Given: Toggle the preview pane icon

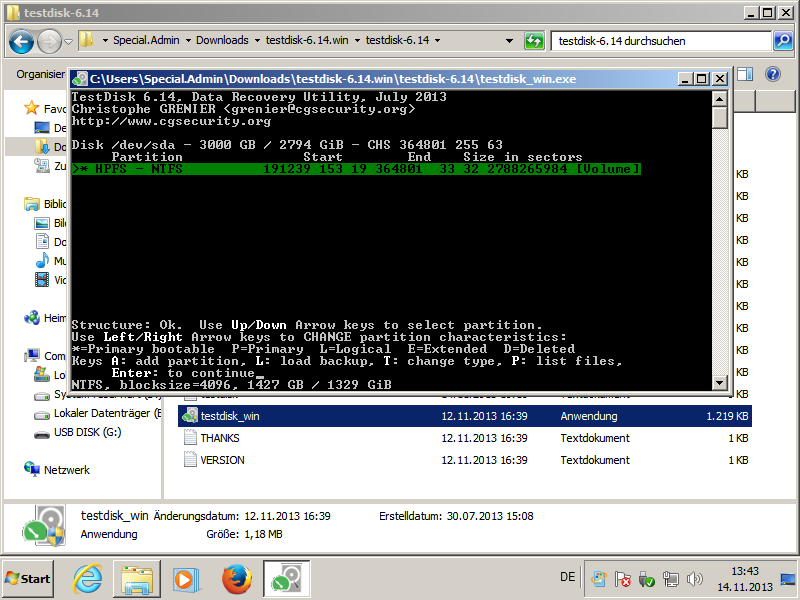Looking at the screenshot, I should 745,74.
